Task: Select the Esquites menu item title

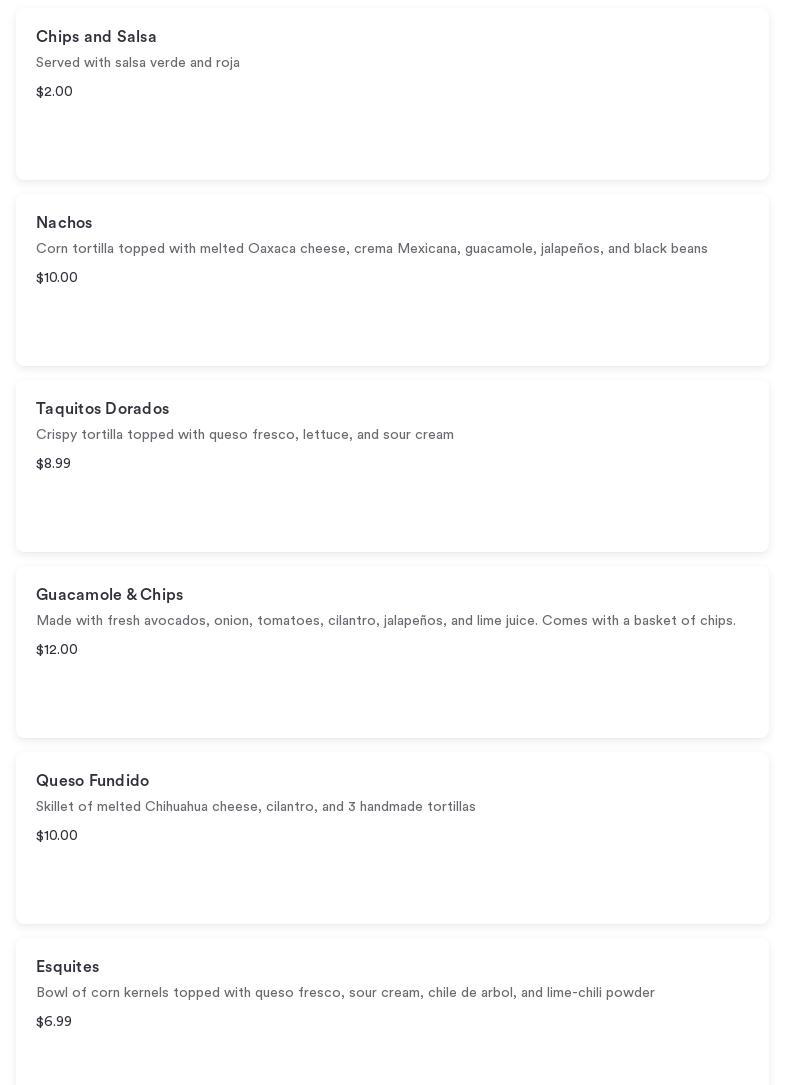Action: point(67,967)
